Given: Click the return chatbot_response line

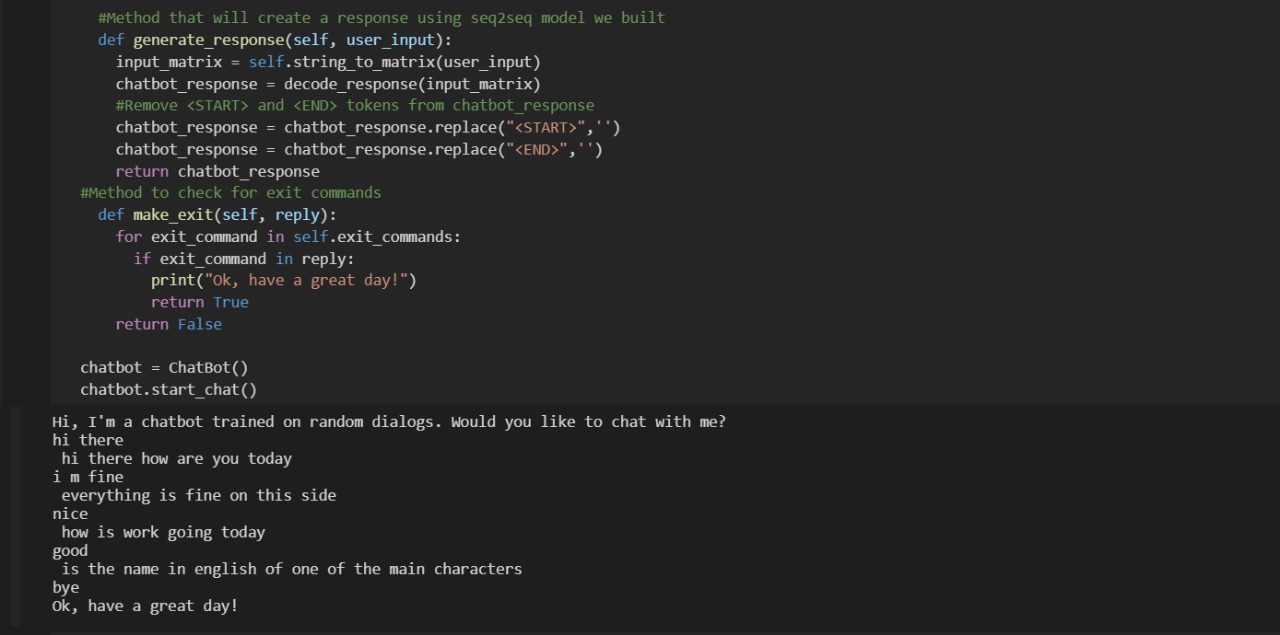Looking at the screenshot, I should (217, 172).
